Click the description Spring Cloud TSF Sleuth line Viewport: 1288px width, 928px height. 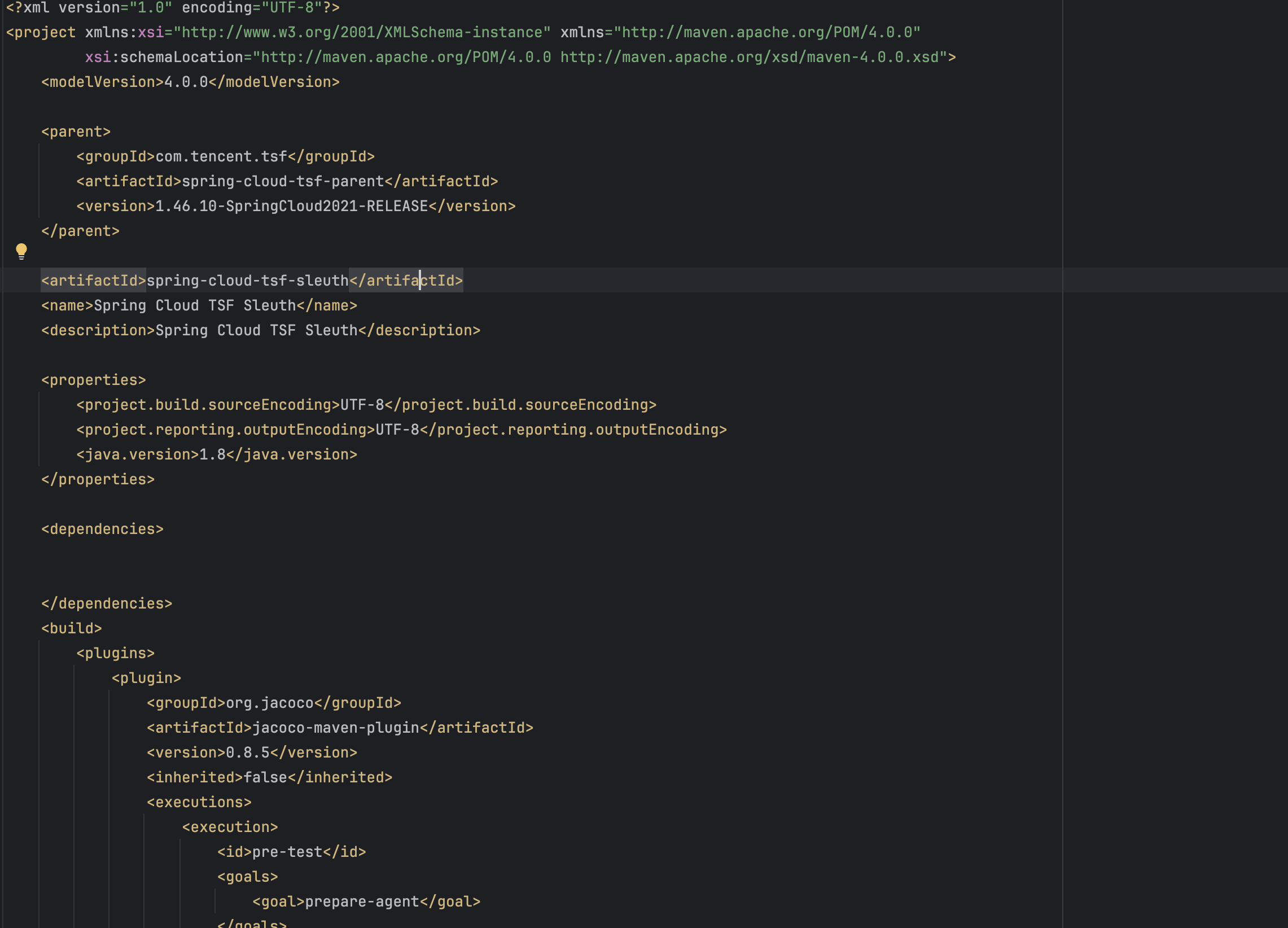point(261,331)
